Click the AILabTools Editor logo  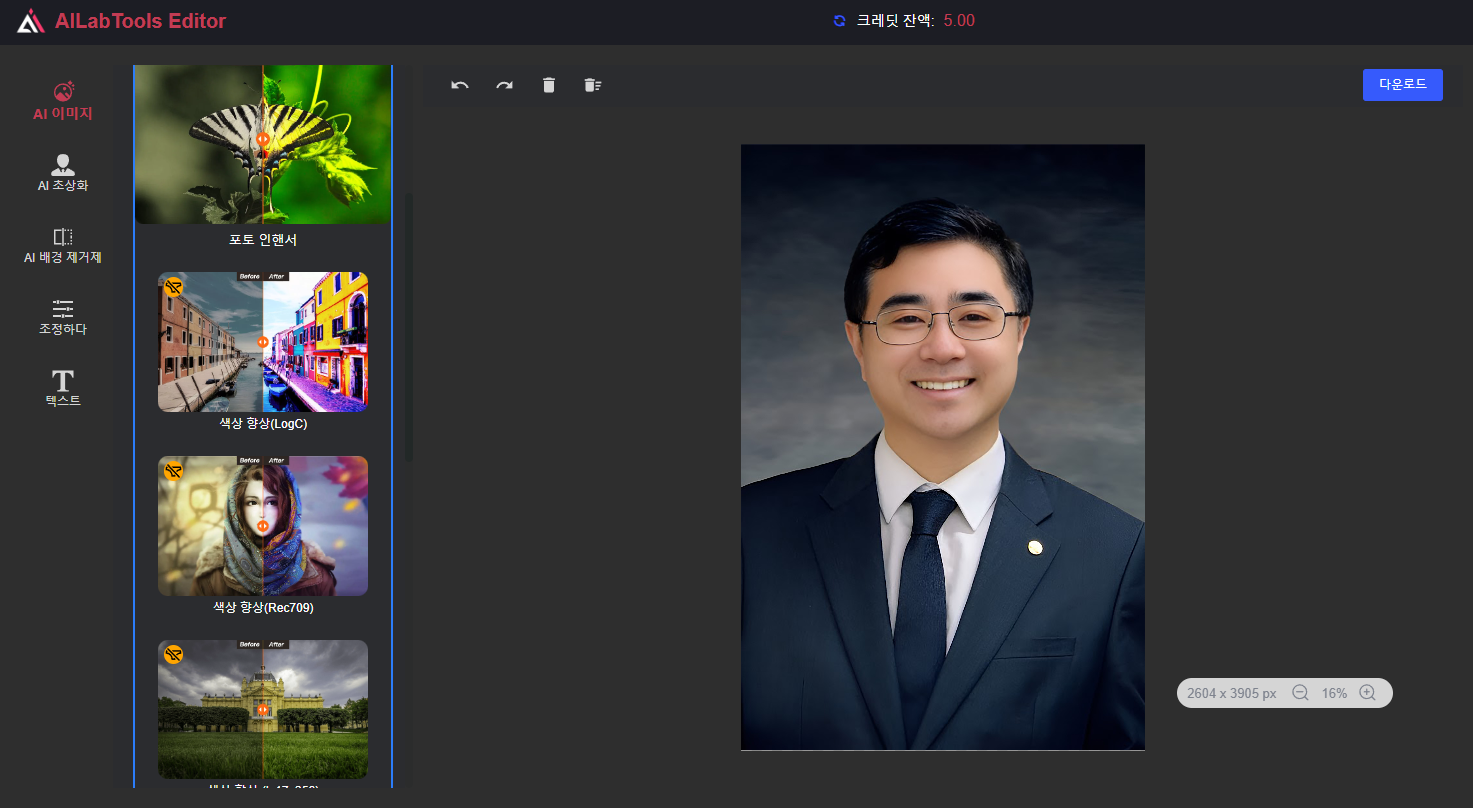[121, 21]
